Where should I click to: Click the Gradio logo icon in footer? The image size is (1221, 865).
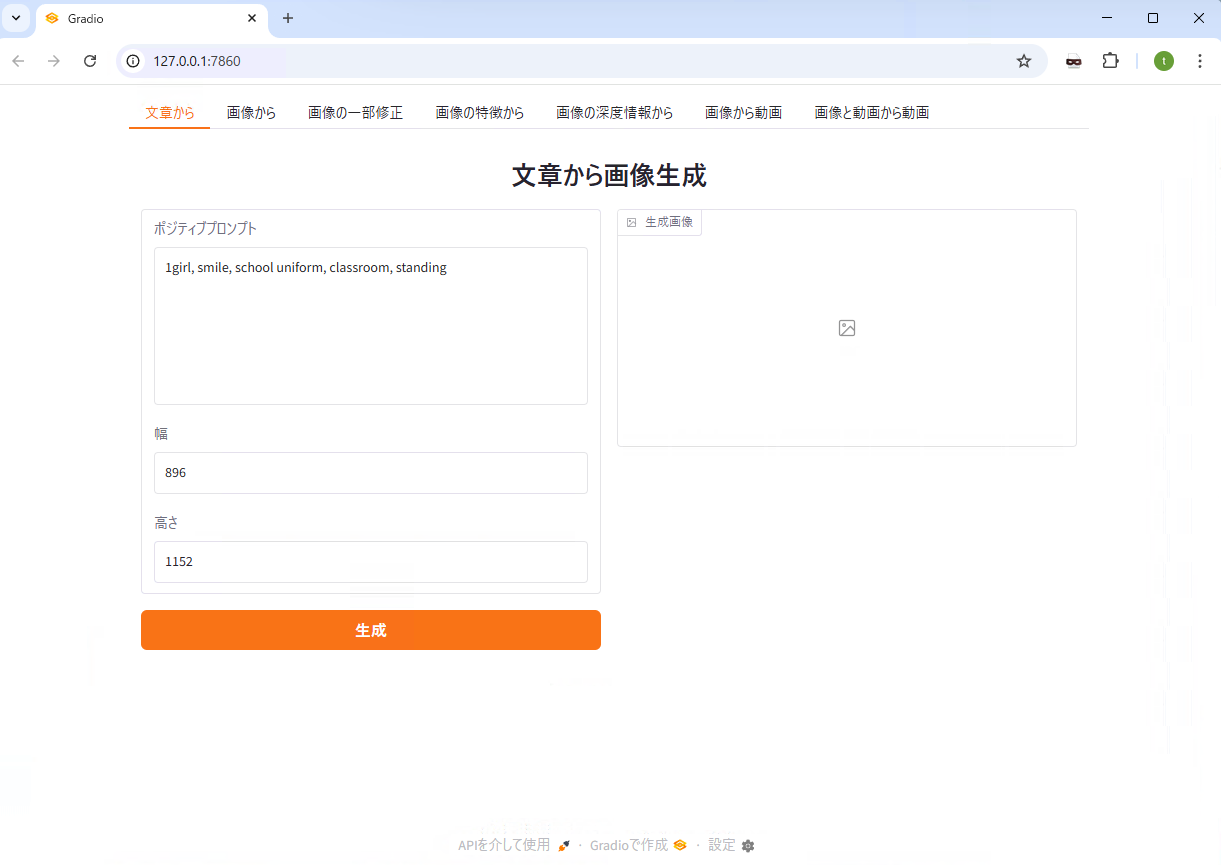click(x=680, y=846)
